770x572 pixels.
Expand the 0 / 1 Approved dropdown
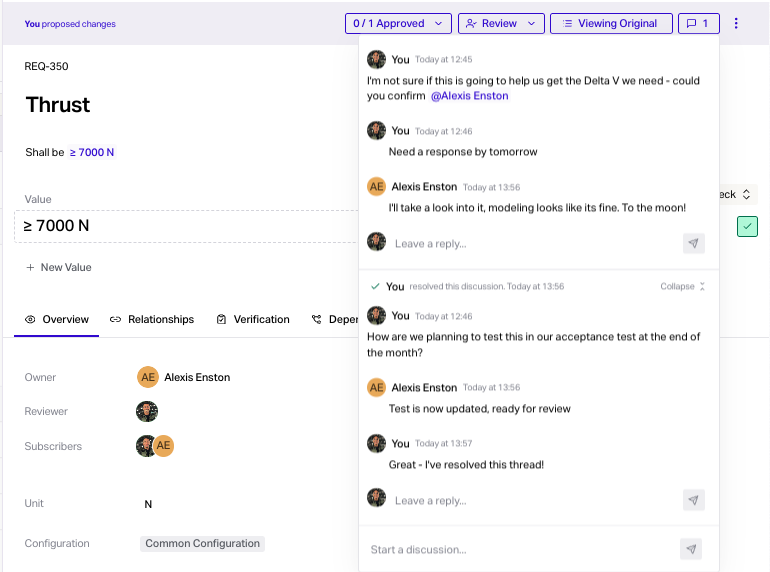click(x=398, y=23)
